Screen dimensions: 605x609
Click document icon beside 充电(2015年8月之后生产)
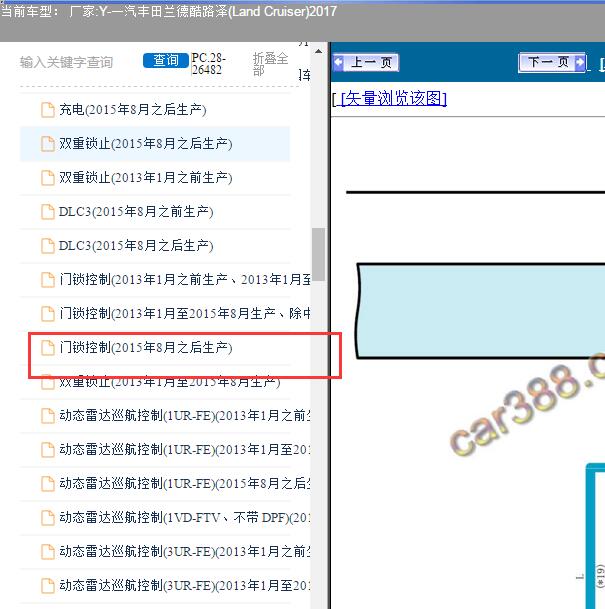pyautogui.click(x=48, y=110)
